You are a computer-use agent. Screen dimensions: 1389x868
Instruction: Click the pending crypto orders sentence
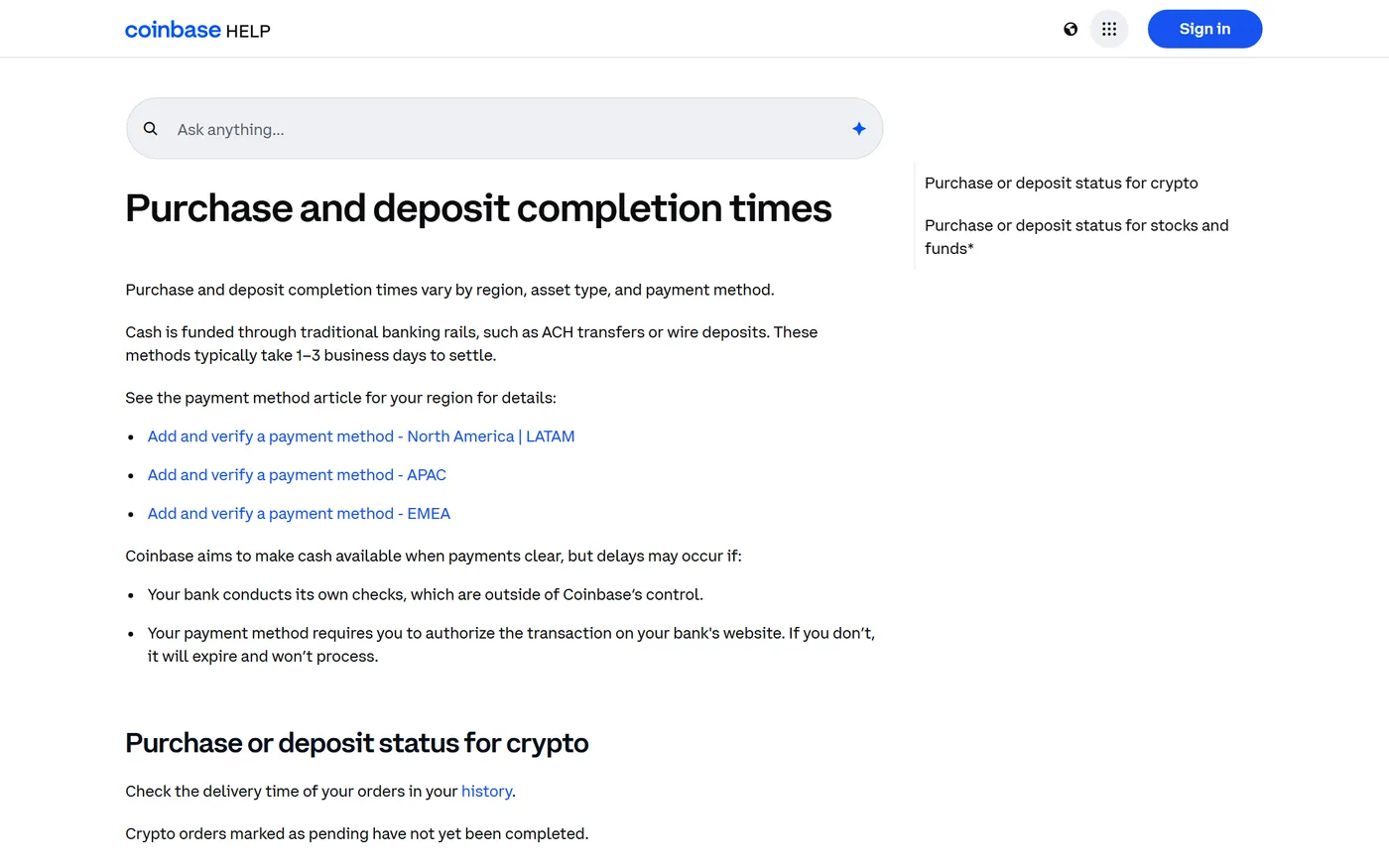pos(357,834)
